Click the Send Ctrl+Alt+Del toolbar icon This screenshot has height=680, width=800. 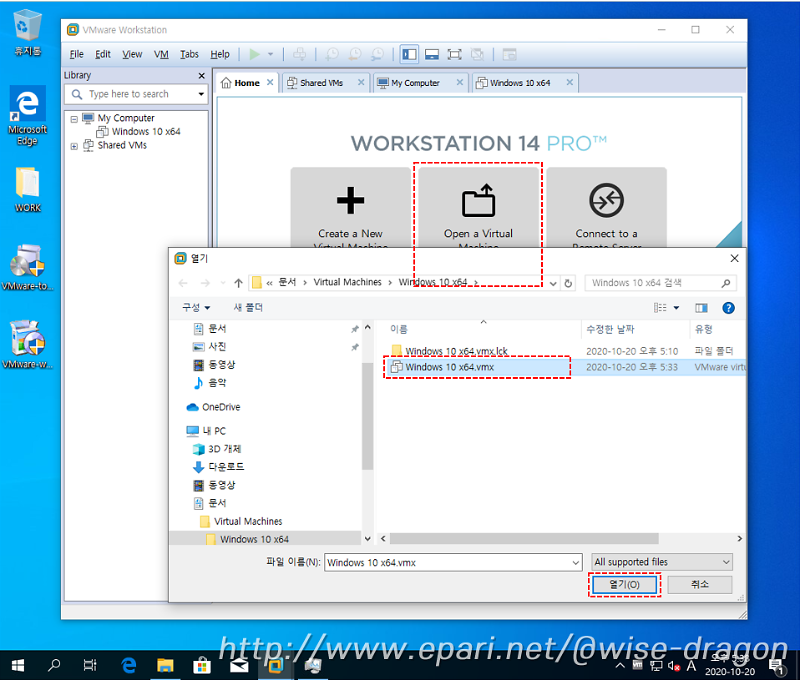pos(299,54)
